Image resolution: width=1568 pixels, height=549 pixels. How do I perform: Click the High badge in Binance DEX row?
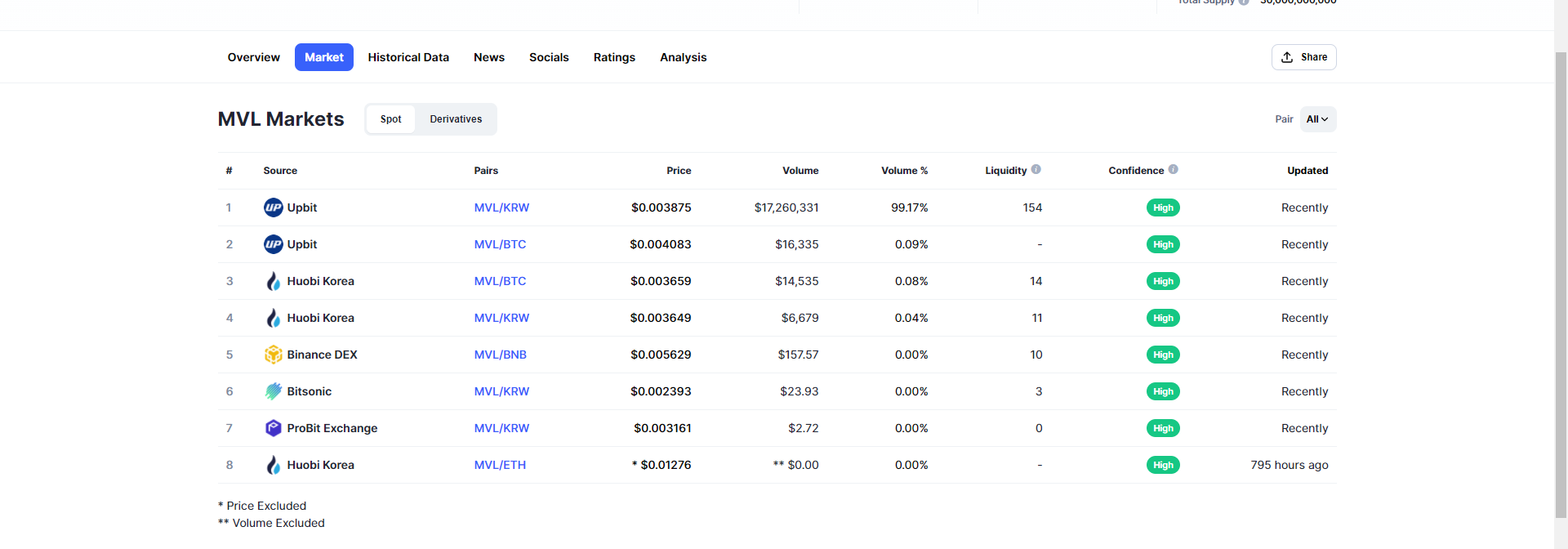coord(1163,355)
